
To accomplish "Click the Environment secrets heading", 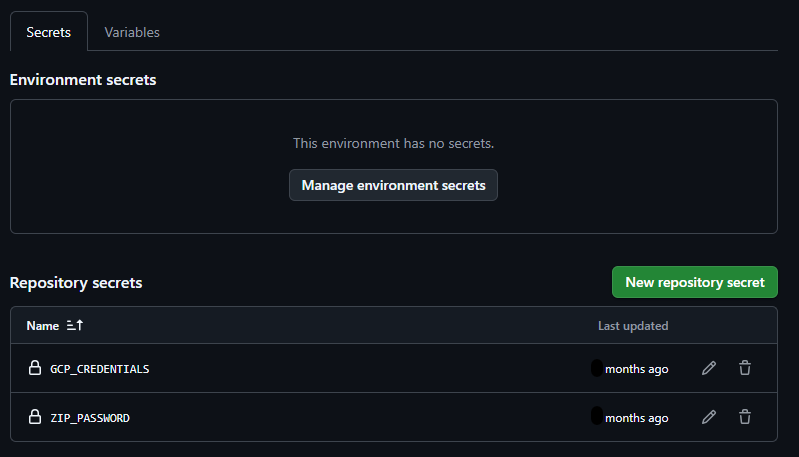I will [x=83, y=80].
